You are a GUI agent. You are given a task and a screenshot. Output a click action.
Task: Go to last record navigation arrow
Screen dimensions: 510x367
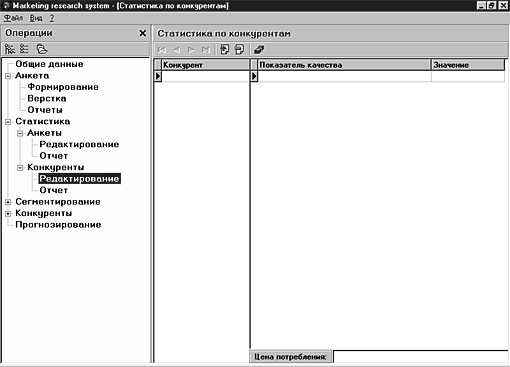click(206, 50)
